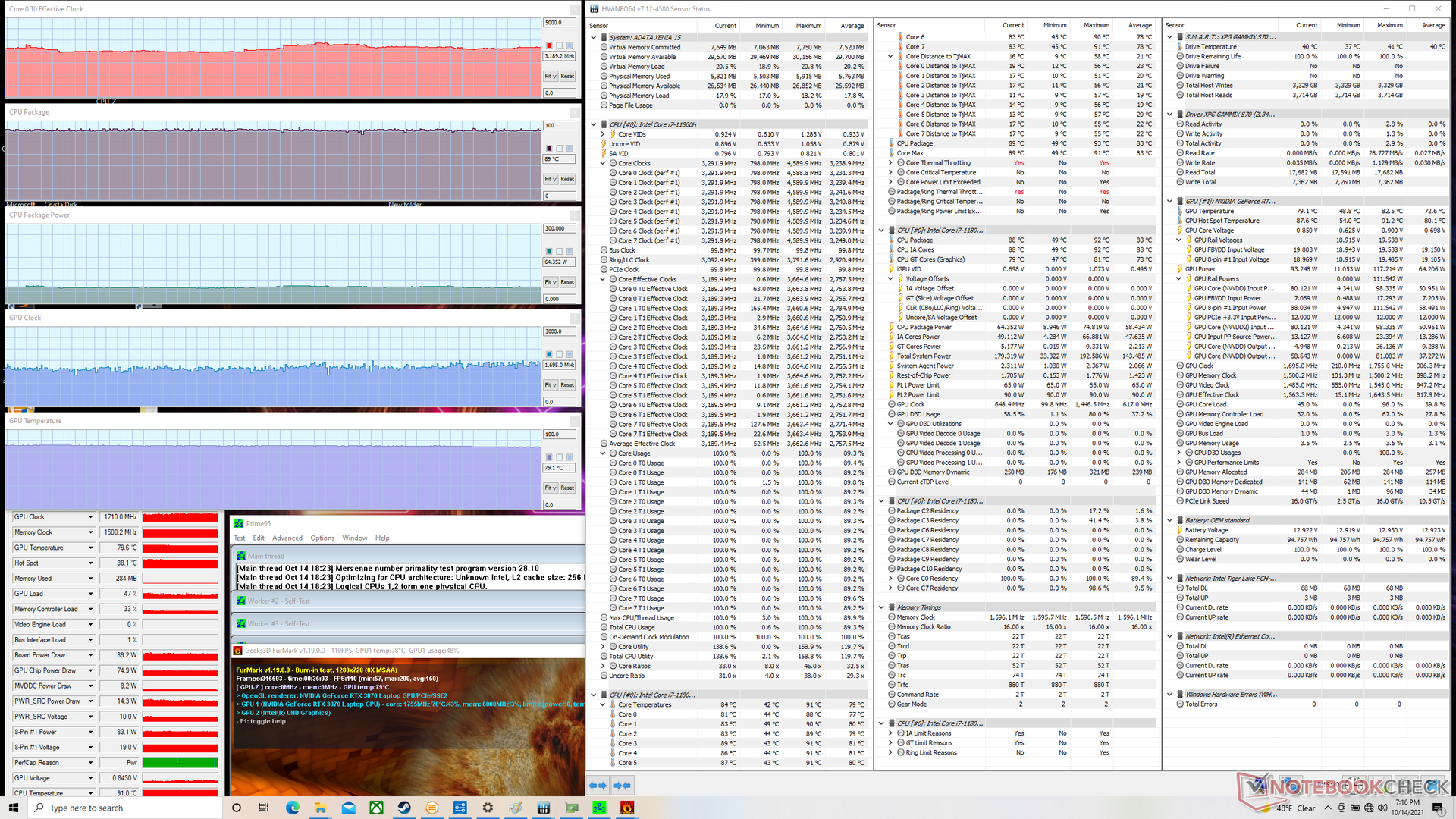Open Microsoft Edge from the taskbar
Viewport: 1456px width, 819px height.
pos(293,808)
